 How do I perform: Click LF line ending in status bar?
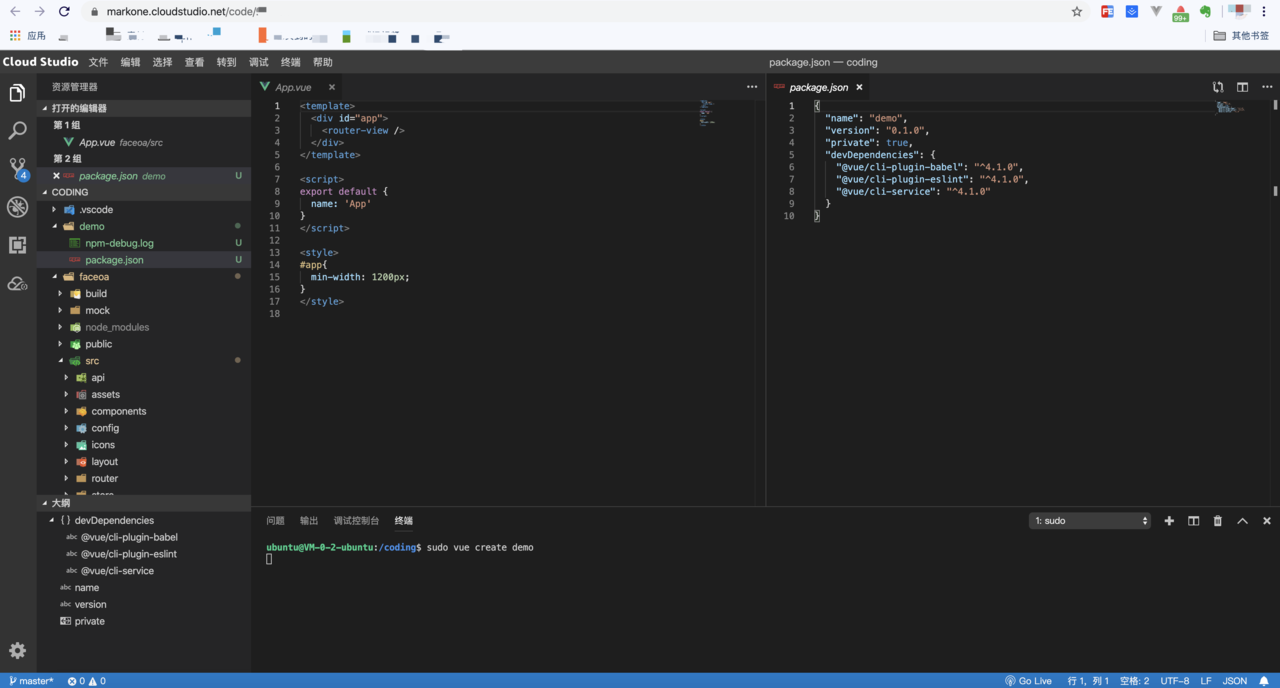tap(1206, 681)
